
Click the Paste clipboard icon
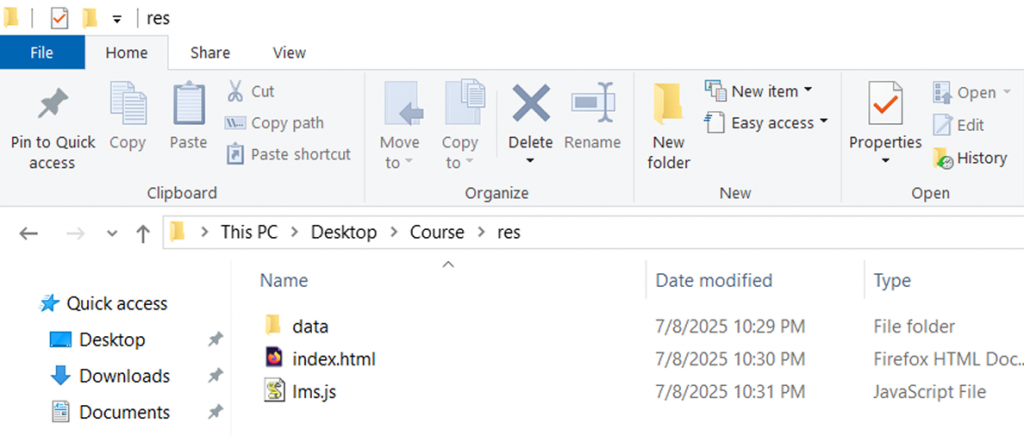pyautogui.click(x=187, y=104)
